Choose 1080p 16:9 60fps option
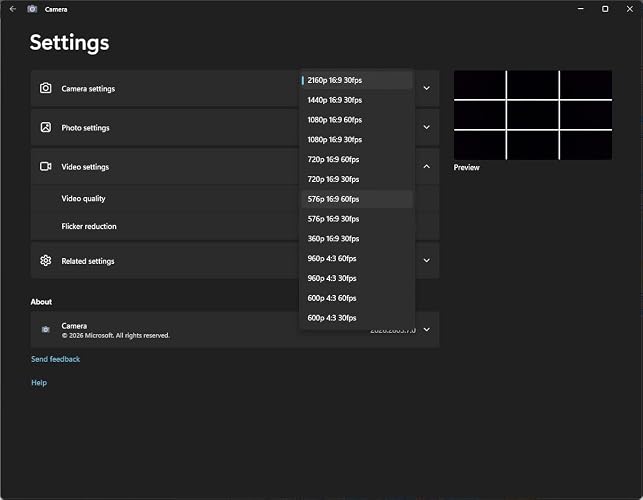This screenshot has width=643, height=500. click(356, 120)
